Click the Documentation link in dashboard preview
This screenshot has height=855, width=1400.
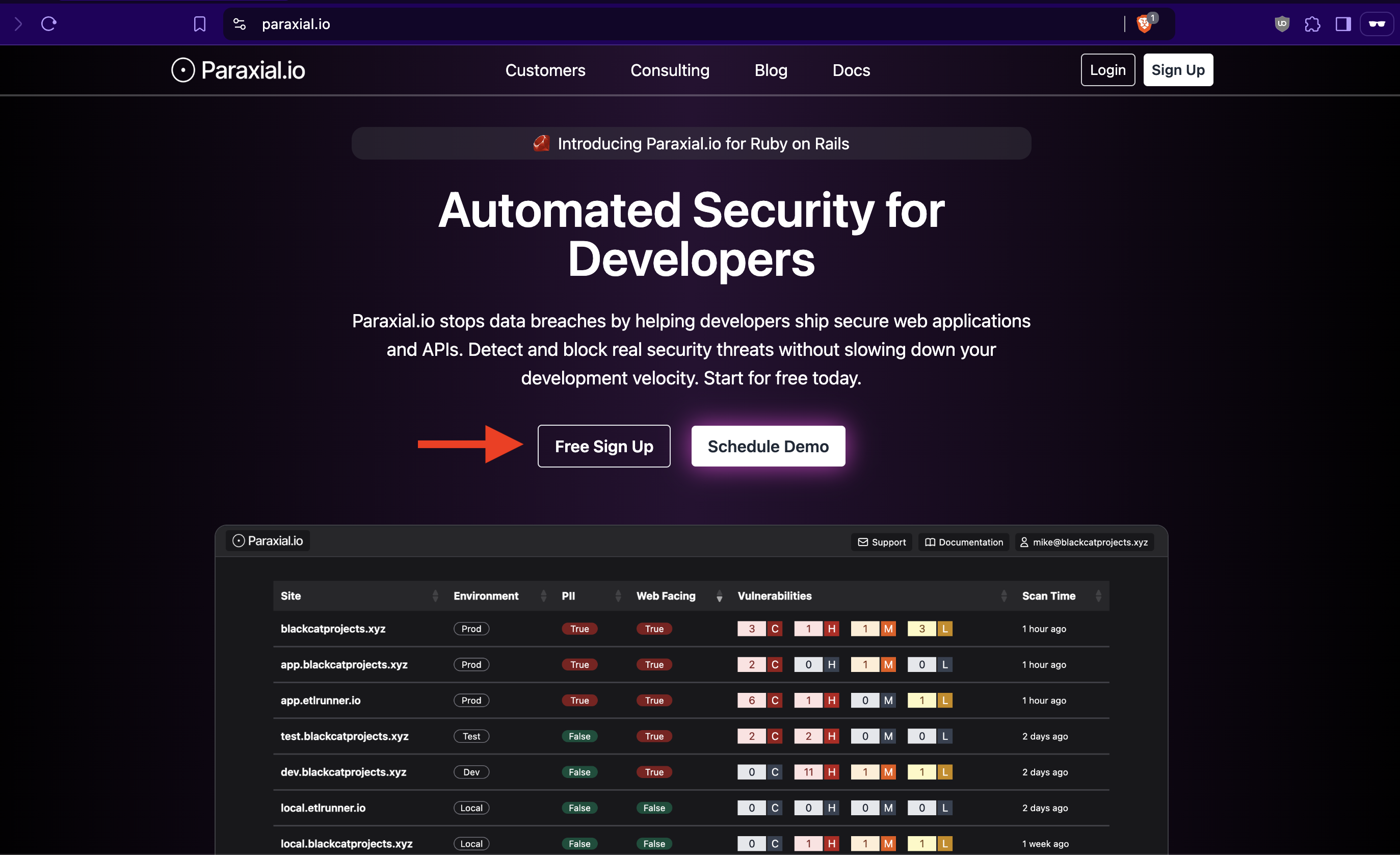[964, 542]
